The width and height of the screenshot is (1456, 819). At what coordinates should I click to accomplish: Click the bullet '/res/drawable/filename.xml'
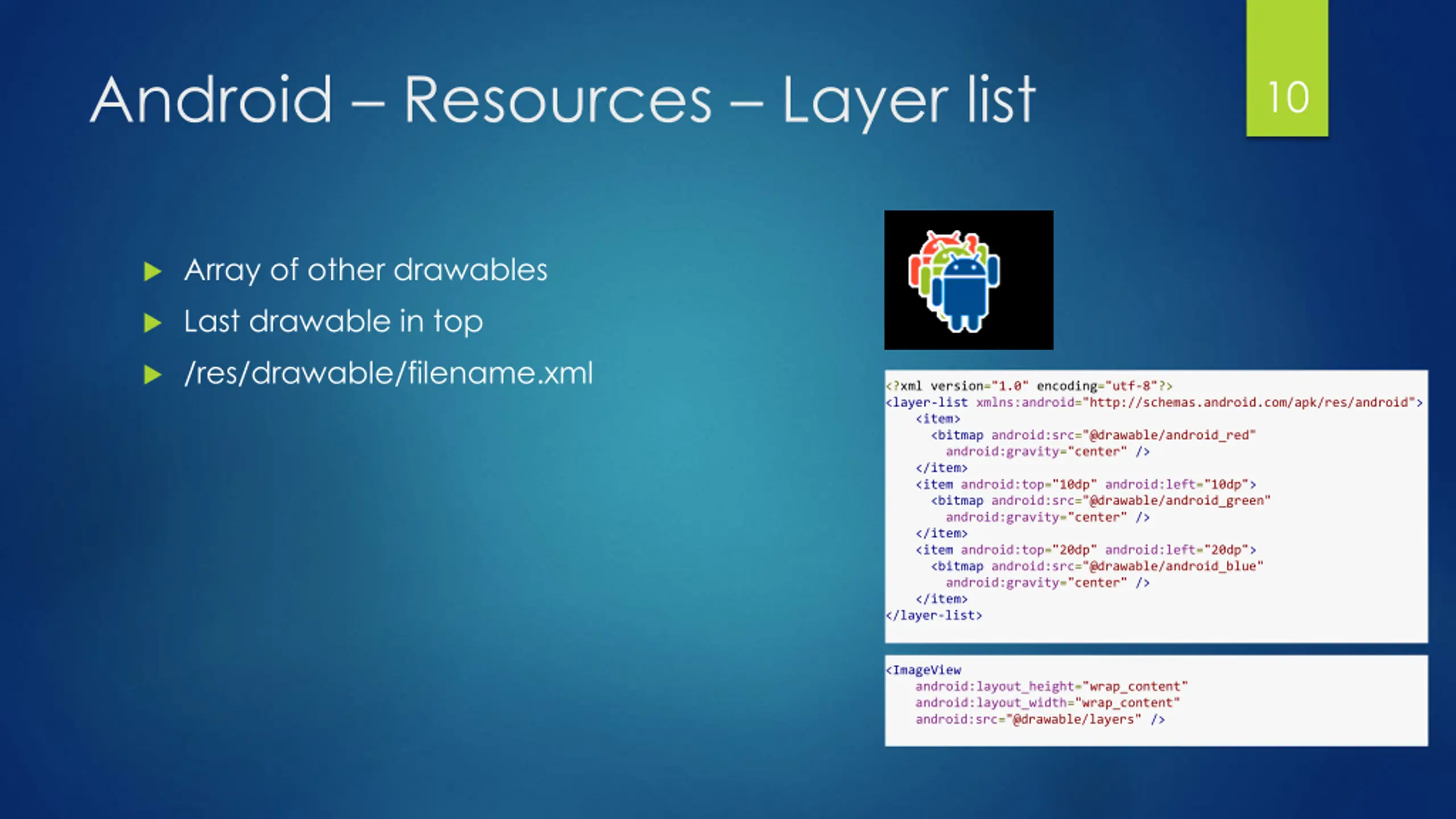(x=388, y=374)
